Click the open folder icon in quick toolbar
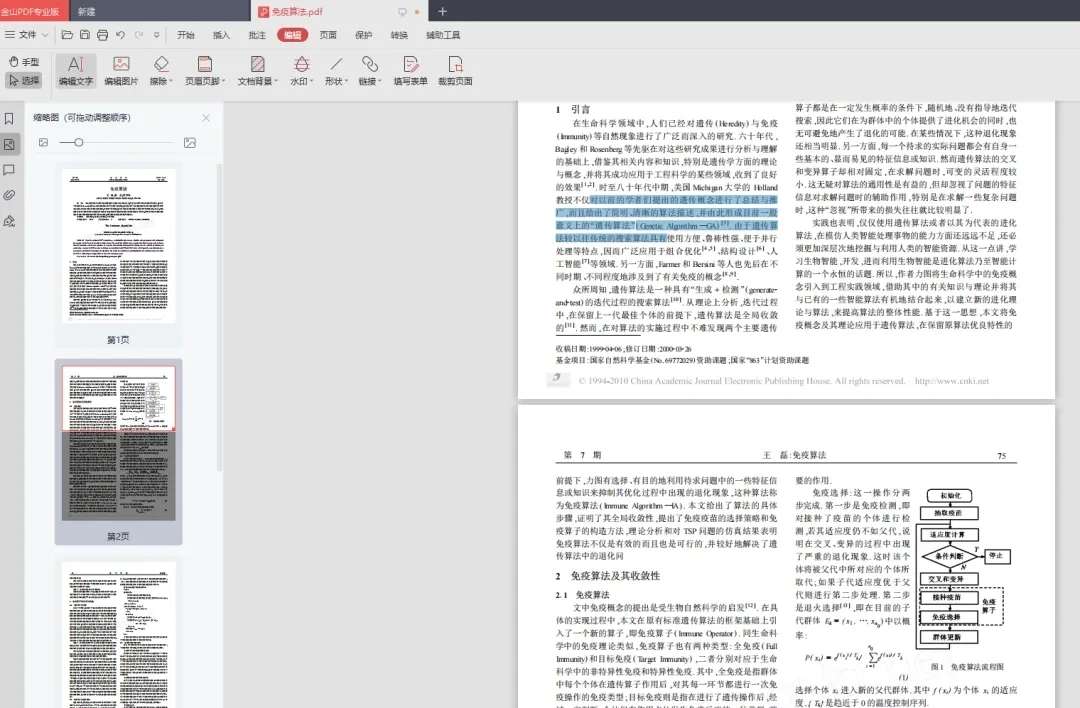 point(67,34)
